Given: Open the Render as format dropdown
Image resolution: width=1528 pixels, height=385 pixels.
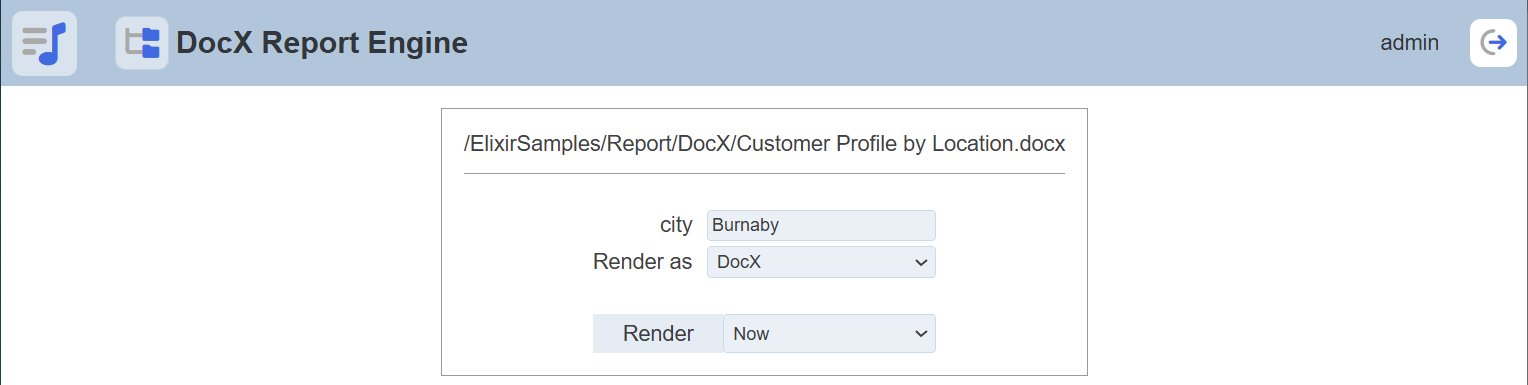Looking at the screenshot, I should coord(821,262).
